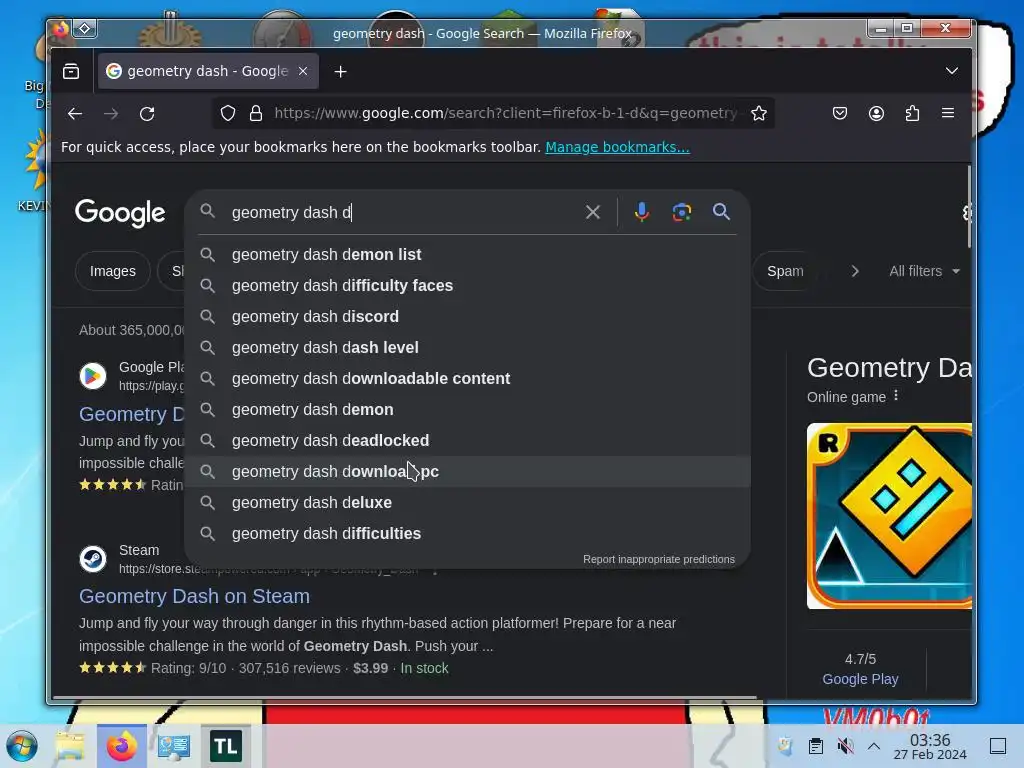1024x768 pixels.
Task: Open more options dots beside Online game
Action: [x=896, y=396]
